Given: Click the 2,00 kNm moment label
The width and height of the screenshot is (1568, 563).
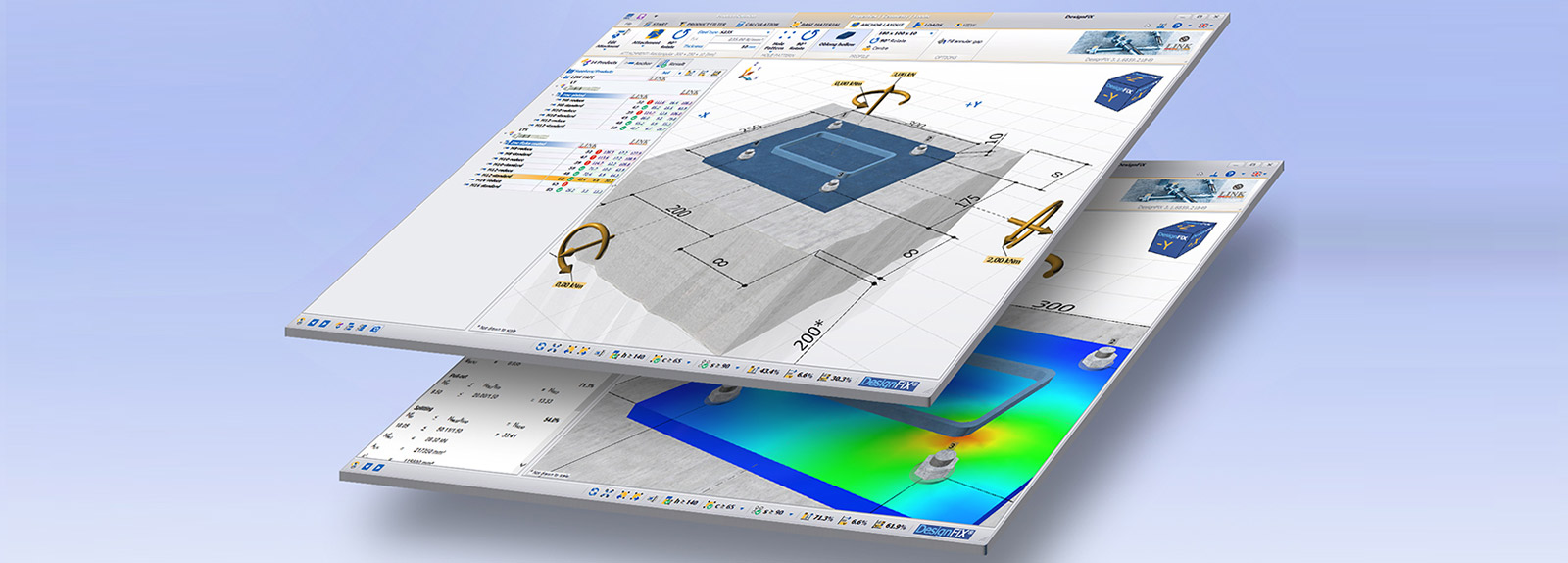Looking at the screenshot, I should (1005, 260).
